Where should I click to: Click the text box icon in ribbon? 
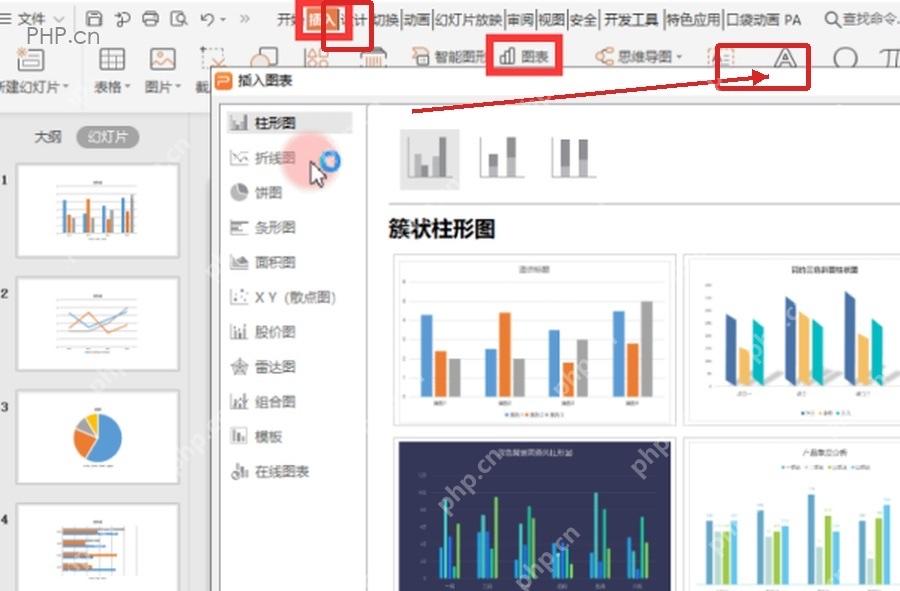721,58
